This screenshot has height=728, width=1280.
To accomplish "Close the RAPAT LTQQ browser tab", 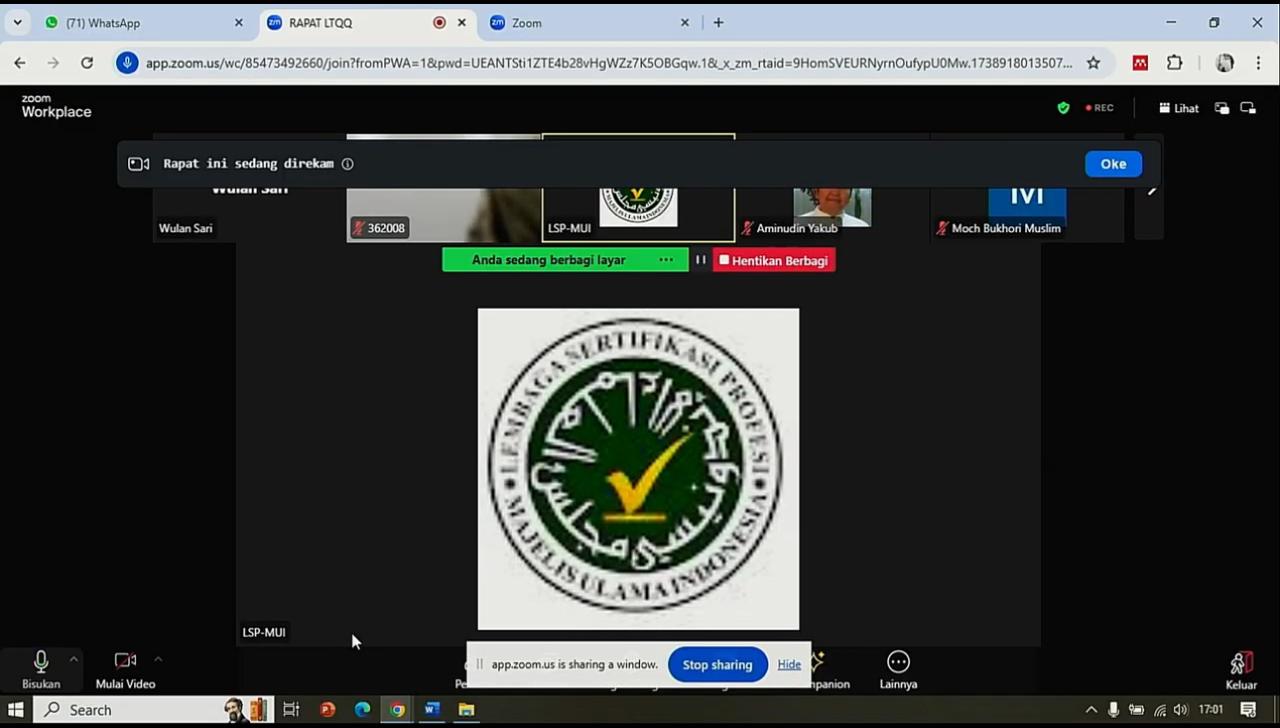I will tap(462, 23).
